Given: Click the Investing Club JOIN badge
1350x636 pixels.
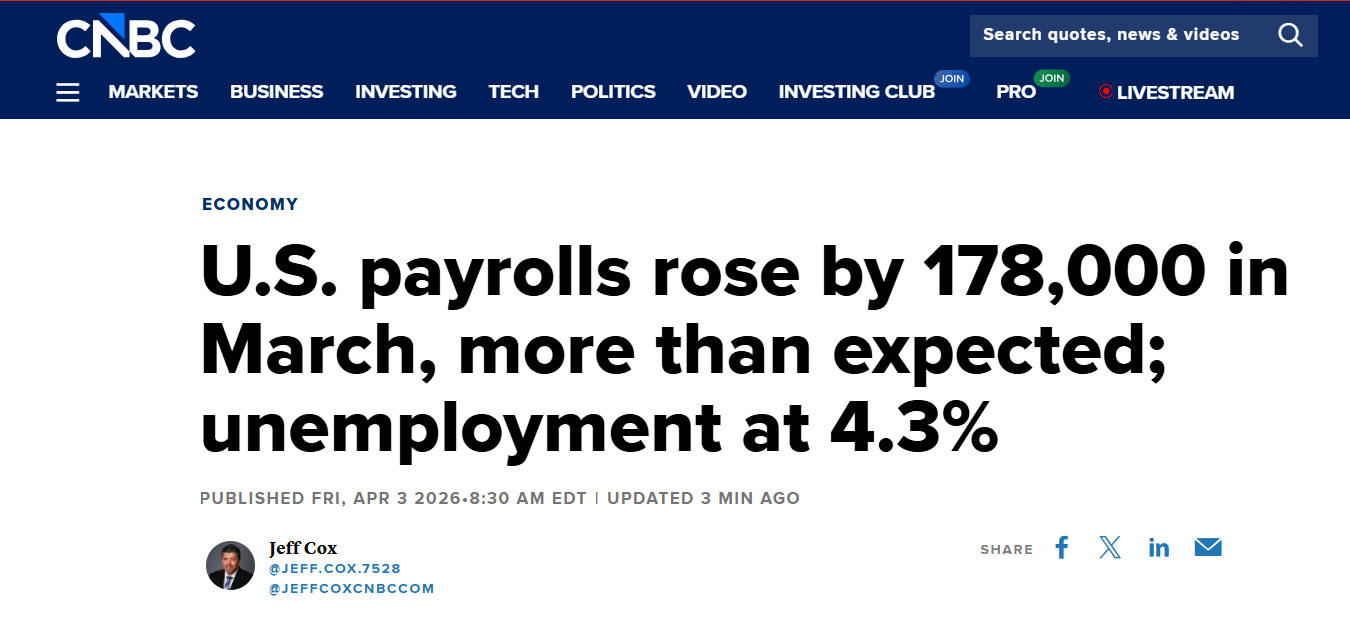Looking at the screenshot, I should pyautogui.click(x=951, y=78).
